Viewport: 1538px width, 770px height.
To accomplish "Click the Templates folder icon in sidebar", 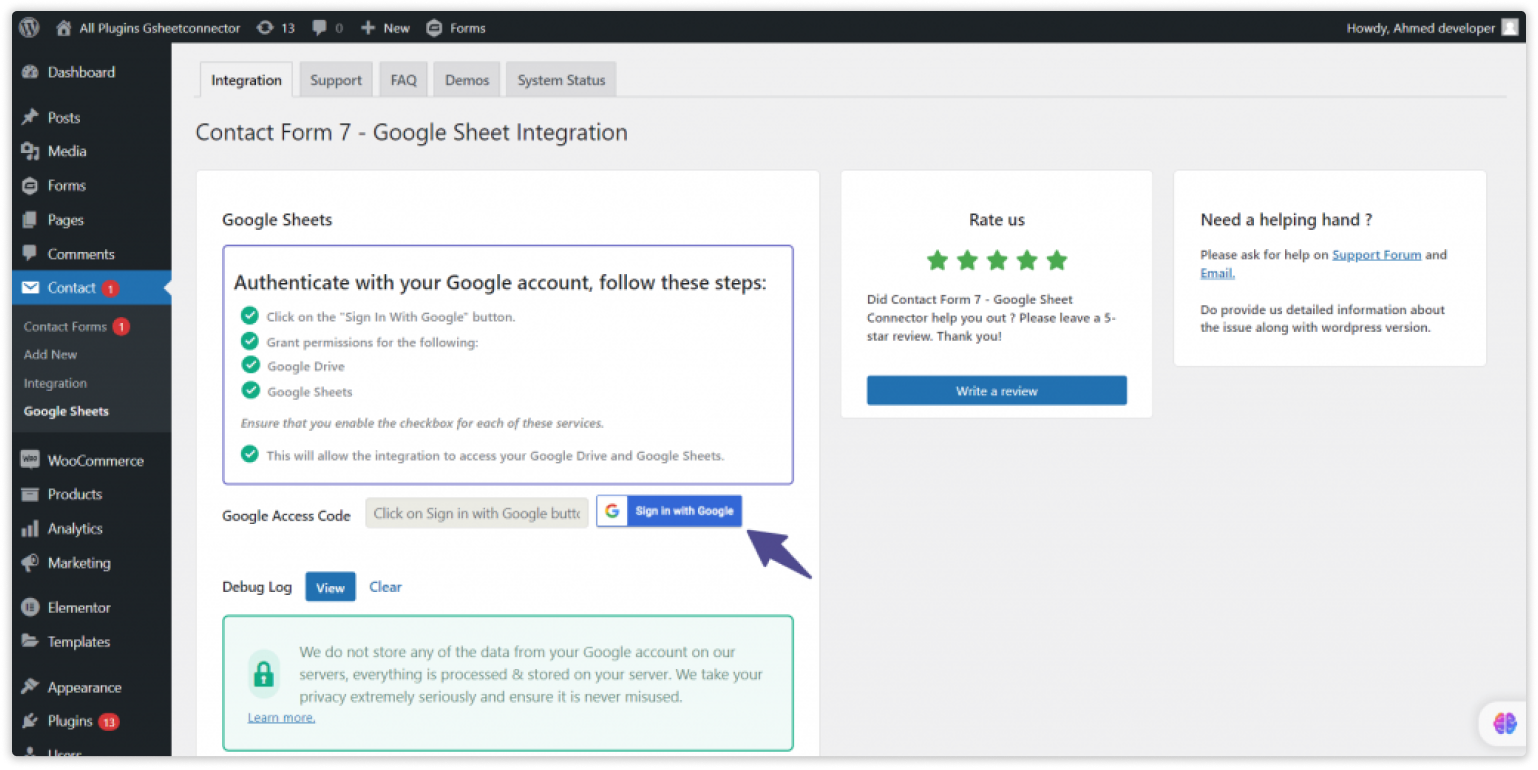I will click(30, 642).
